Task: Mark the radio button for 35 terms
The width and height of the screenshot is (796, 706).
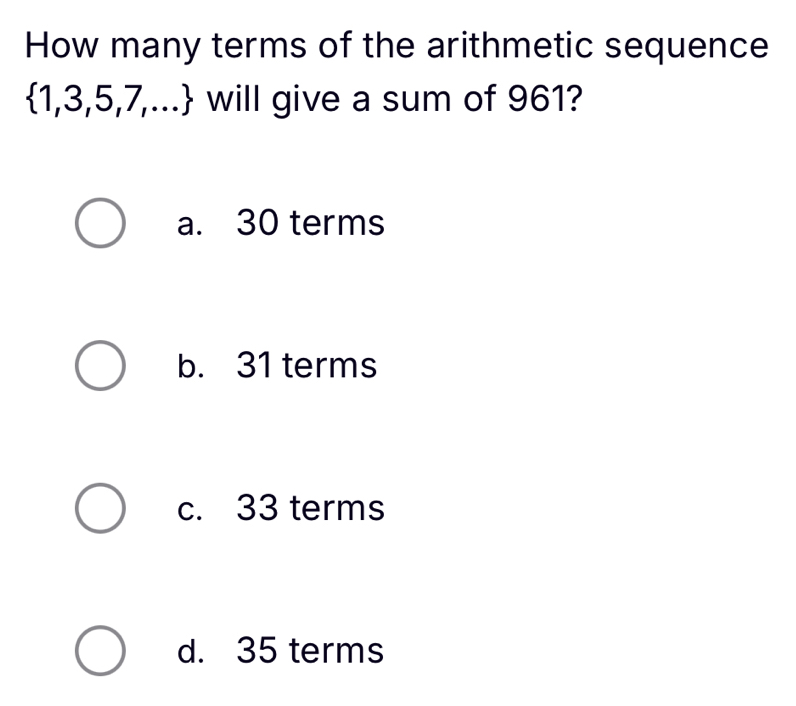Action: point(100,651)
